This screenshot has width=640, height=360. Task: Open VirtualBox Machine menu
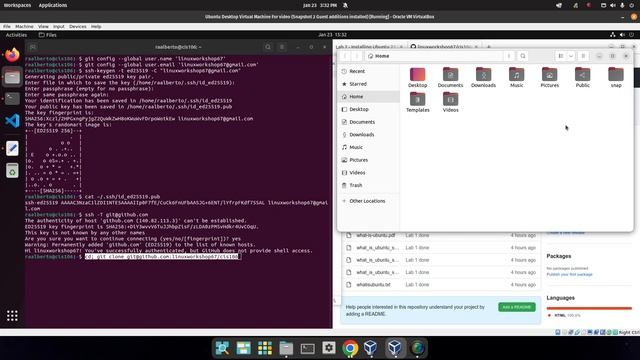(24, 26)
